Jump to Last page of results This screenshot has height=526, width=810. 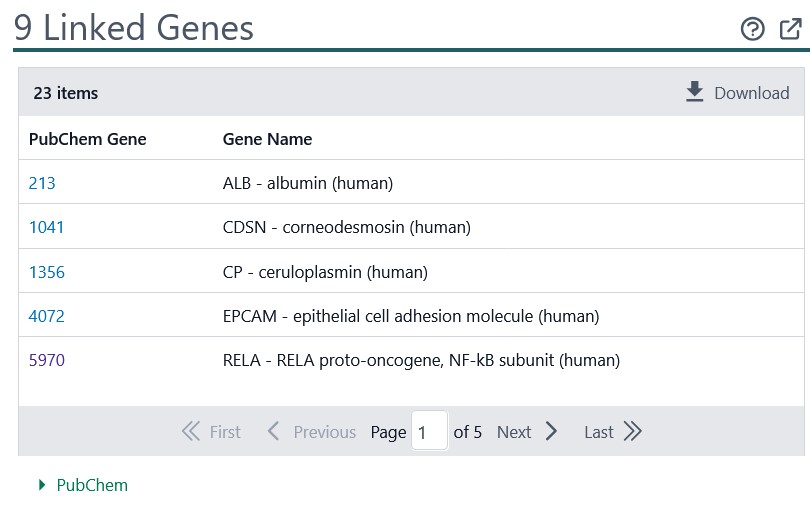tap(613, 431)
